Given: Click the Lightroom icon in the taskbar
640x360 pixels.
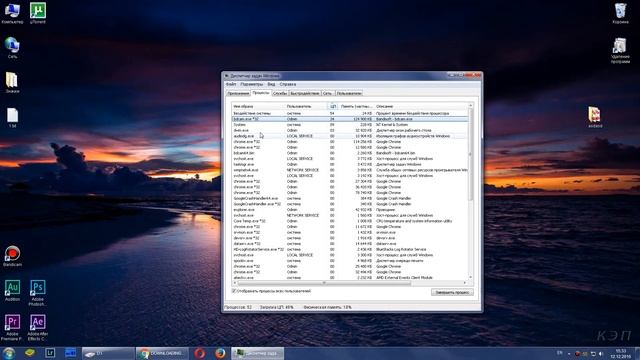Looking at the screenshot, I should click(x=50, y=353).
